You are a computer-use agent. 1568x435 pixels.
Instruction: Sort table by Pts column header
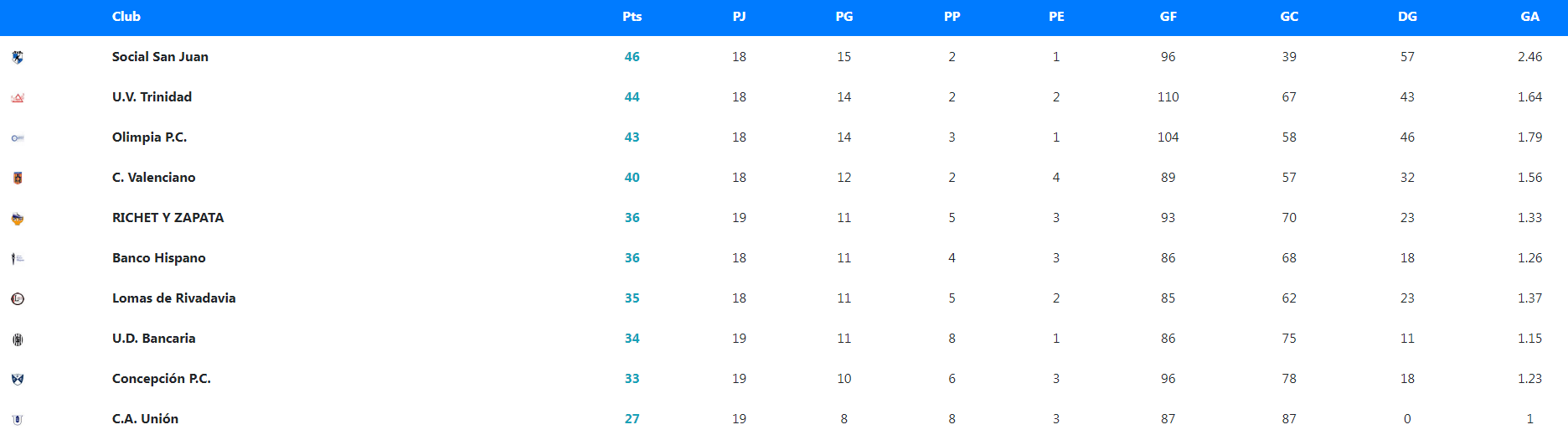point(632,17)
